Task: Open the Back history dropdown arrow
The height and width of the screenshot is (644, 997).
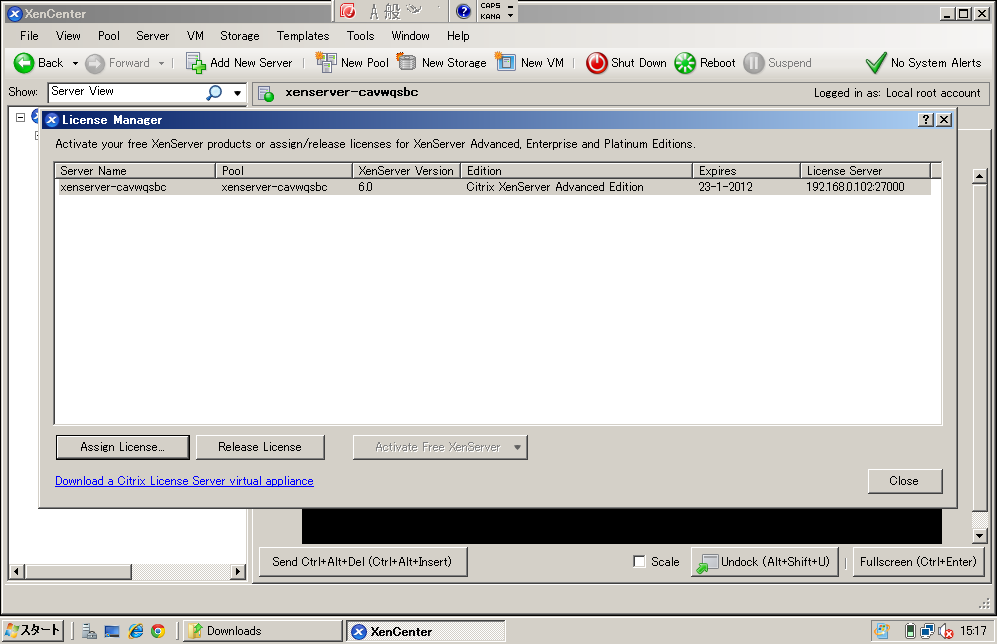Action: (75, 64)
